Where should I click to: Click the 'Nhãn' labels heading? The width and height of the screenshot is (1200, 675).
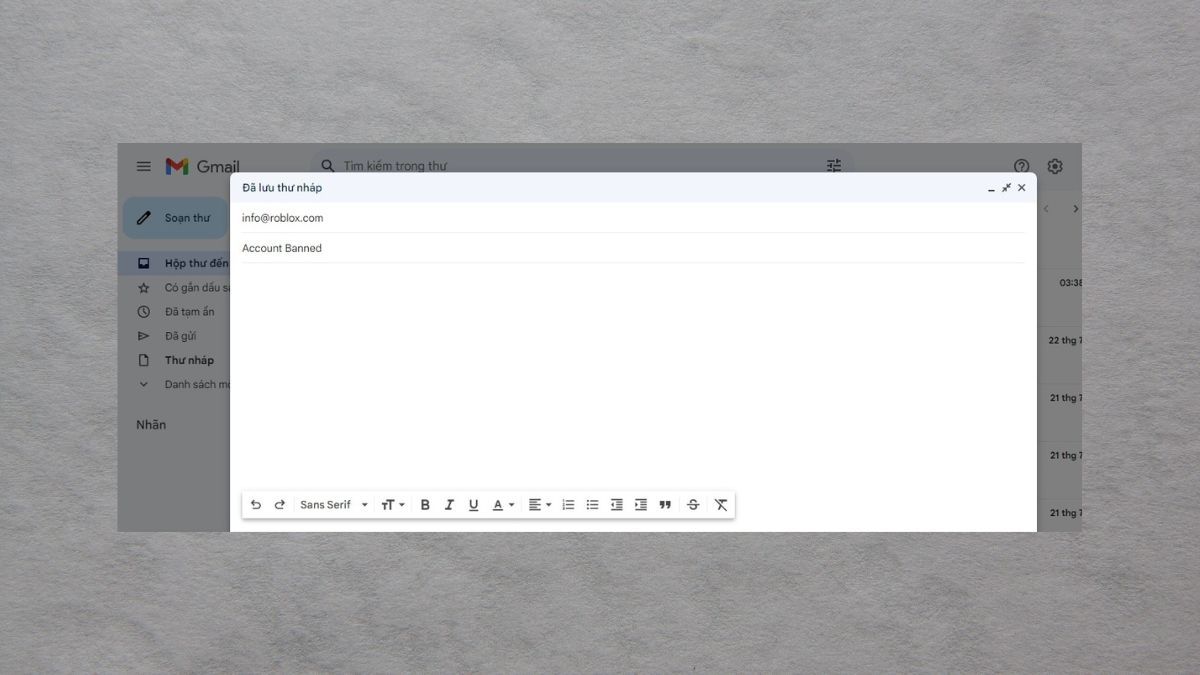click(x=151, y=425)
